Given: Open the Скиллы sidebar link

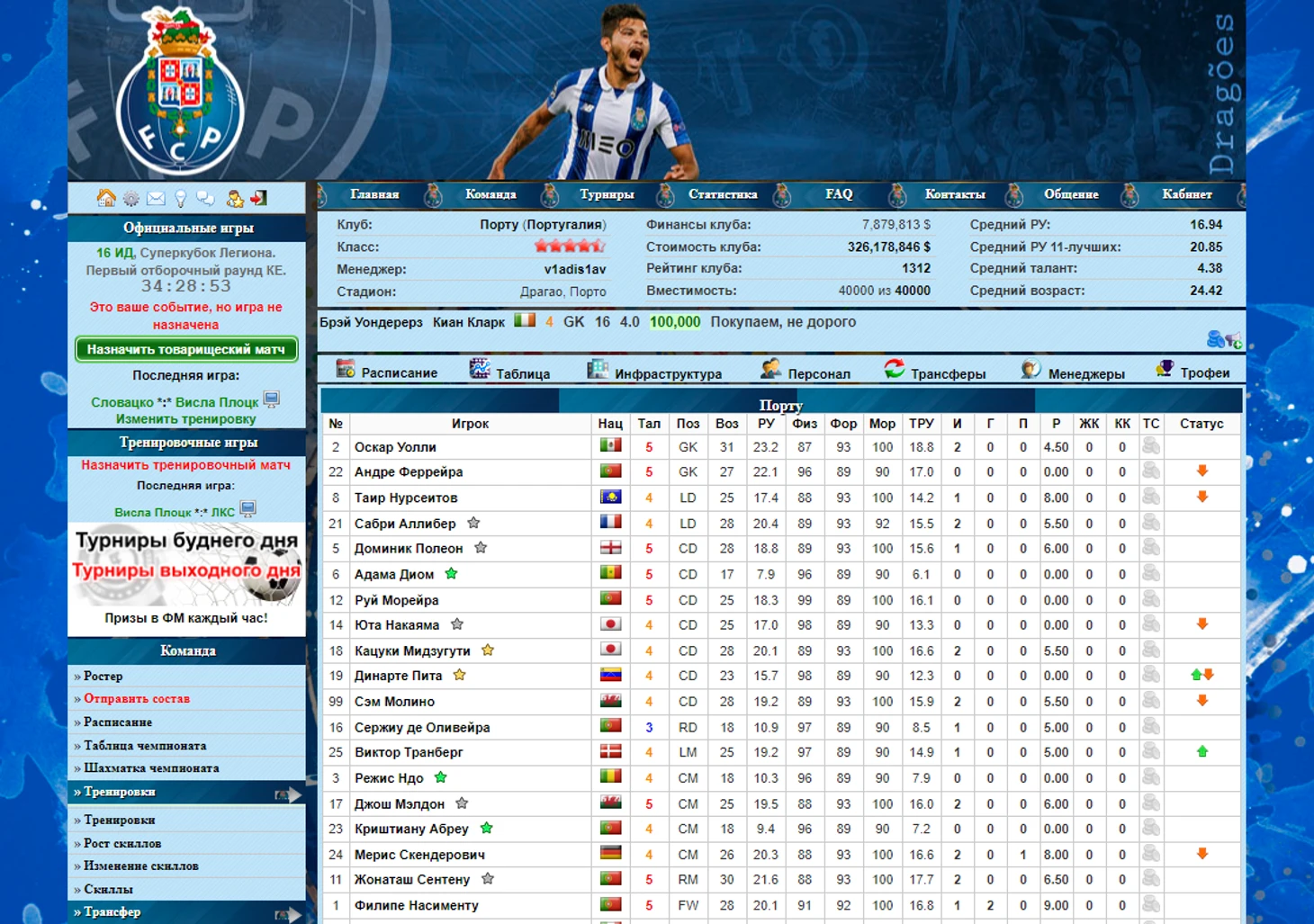Looking at the screenshot, I should coord(108,890).
